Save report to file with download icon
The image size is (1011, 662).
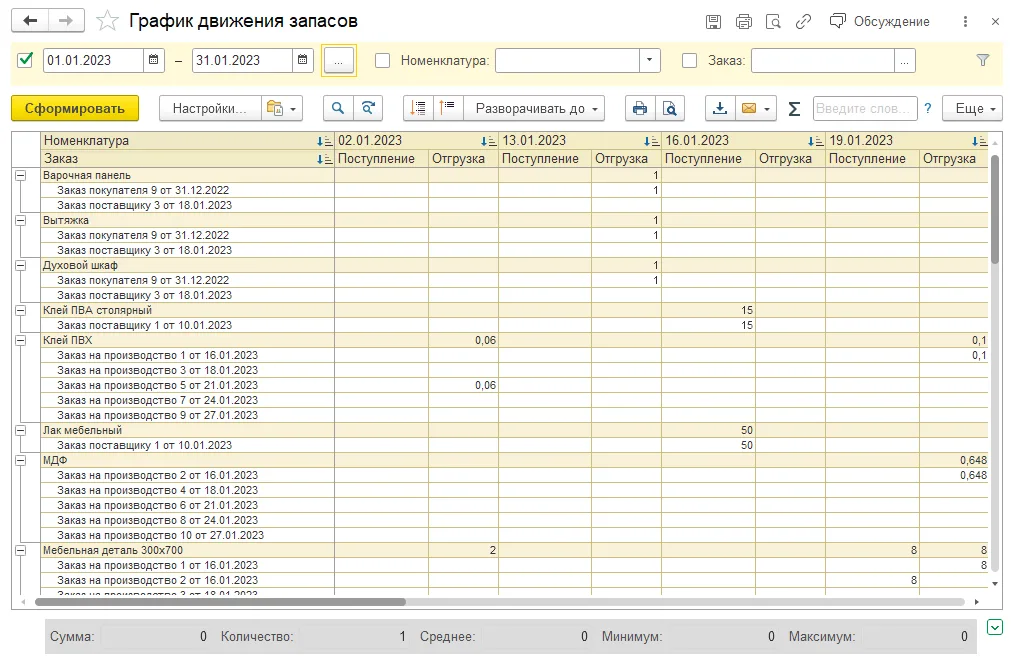(x=720, y=108)
